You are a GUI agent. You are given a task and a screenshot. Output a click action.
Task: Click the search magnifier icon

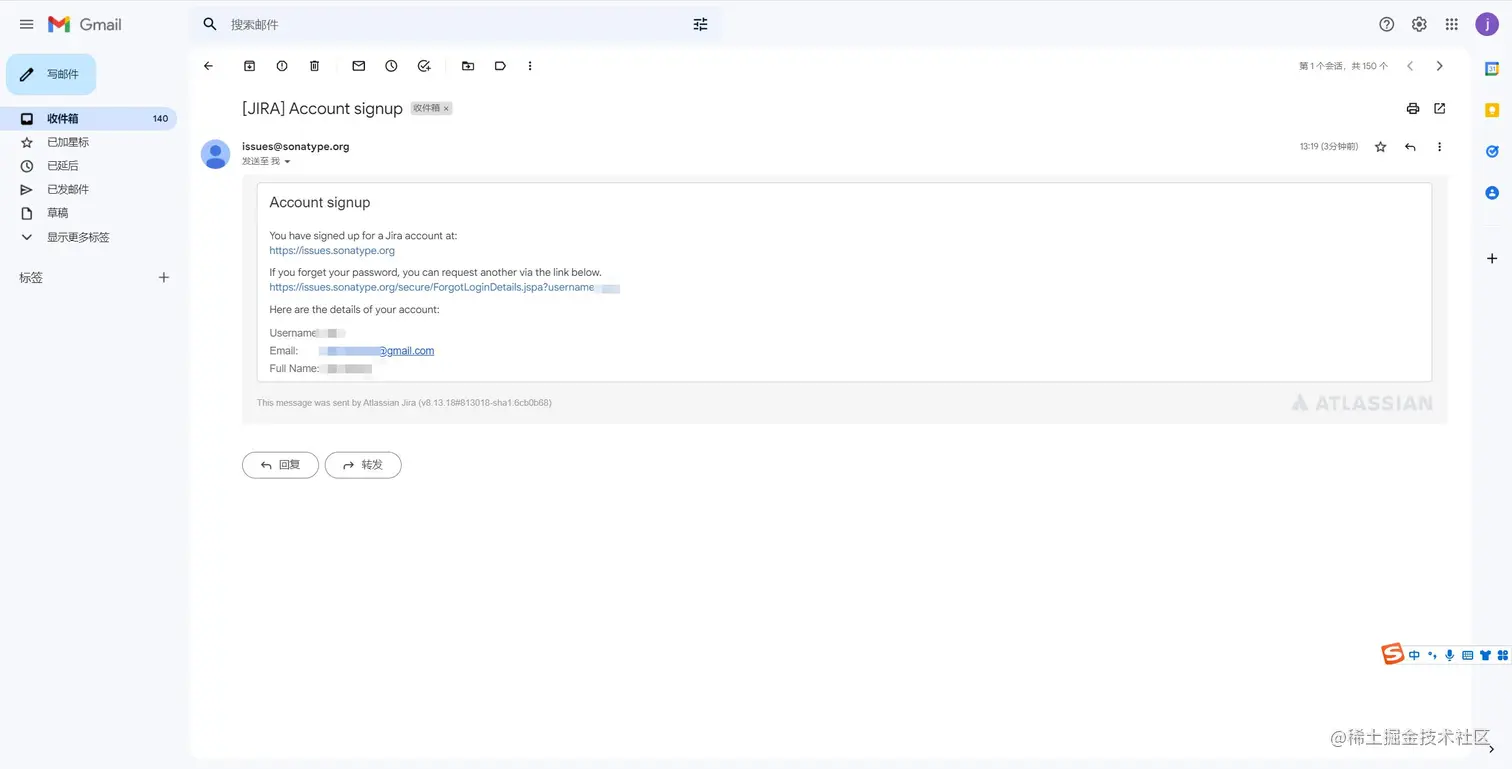click(x=210, y=24)
